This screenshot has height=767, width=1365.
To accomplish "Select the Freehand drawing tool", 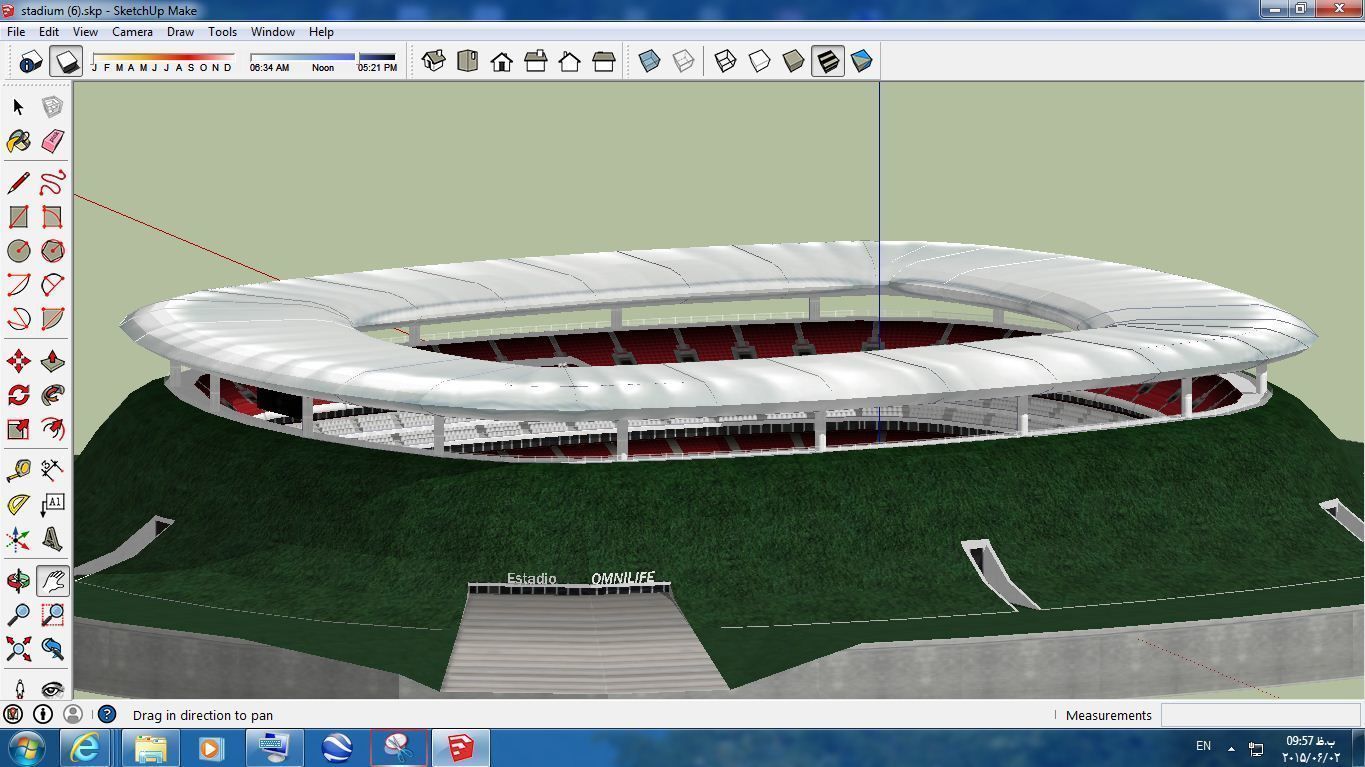I will [x=52, y=182].
